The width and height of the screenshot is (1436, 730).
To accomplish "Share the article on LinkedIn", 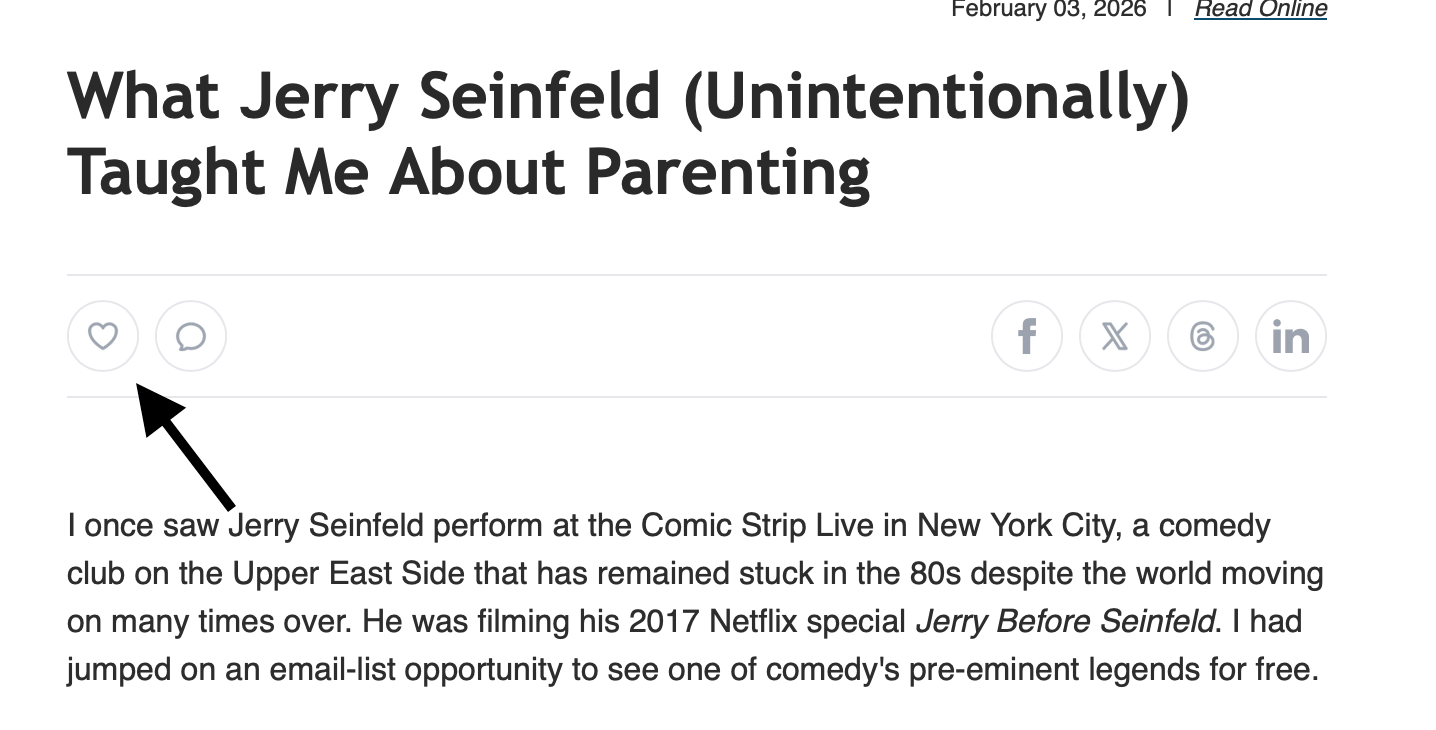I will [1290, 336].
